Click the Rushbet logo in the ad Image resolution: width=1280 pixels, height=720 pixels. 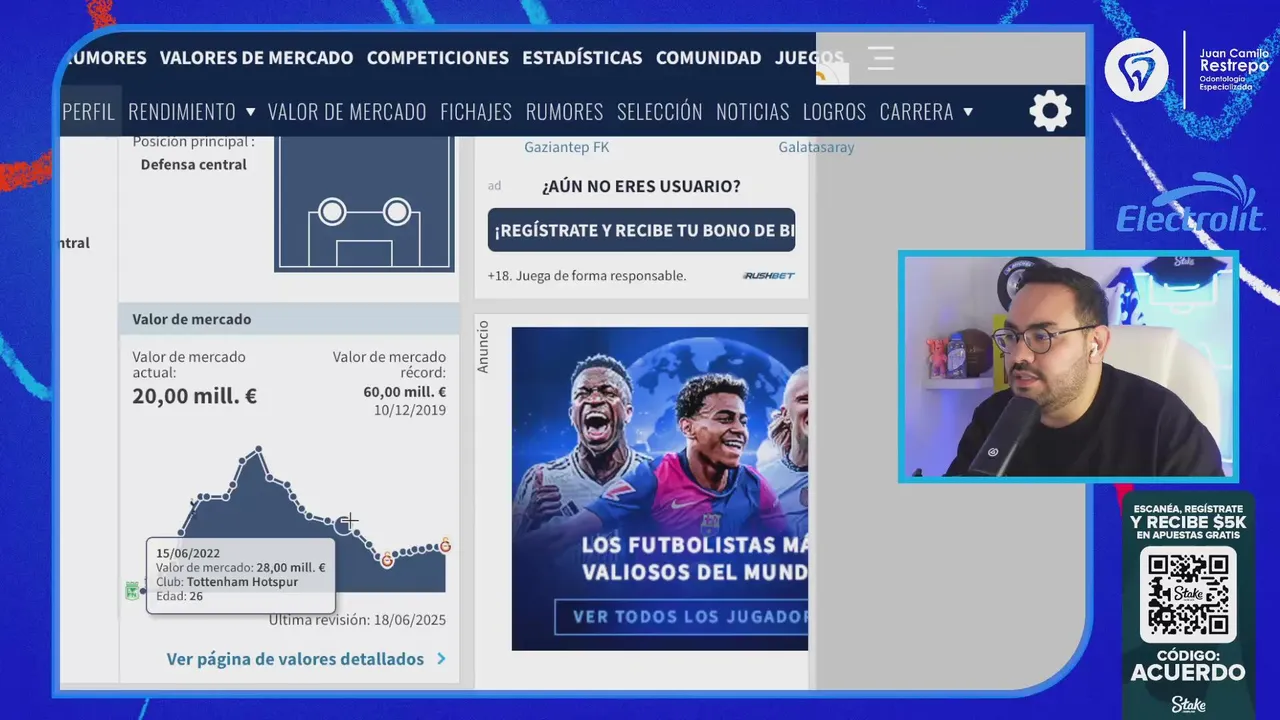click(x=768, y=275)
